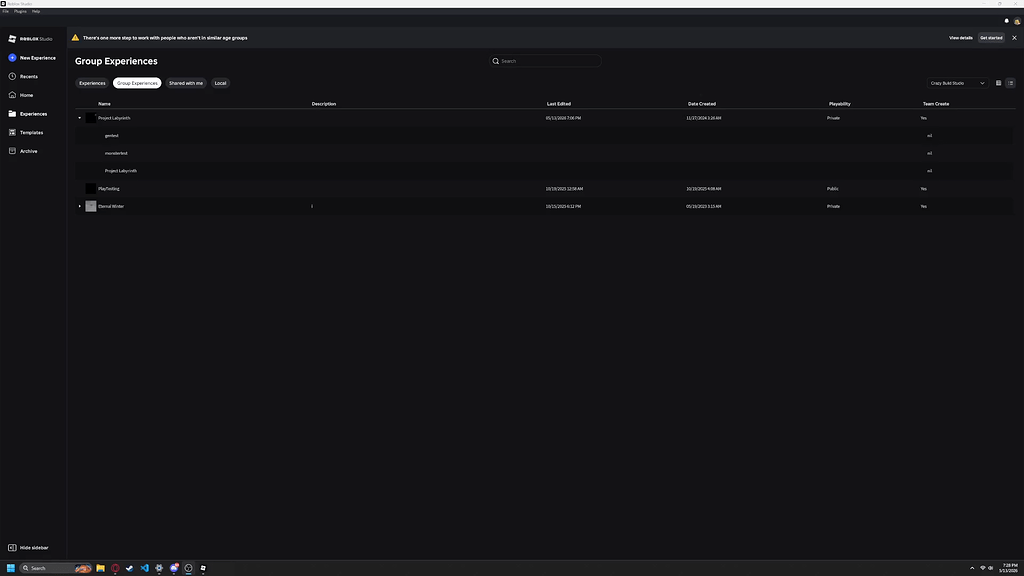Click the 05/19/2023 date created cell
The width and height of the screenshot is (1024, 576).
click(703, 206)
